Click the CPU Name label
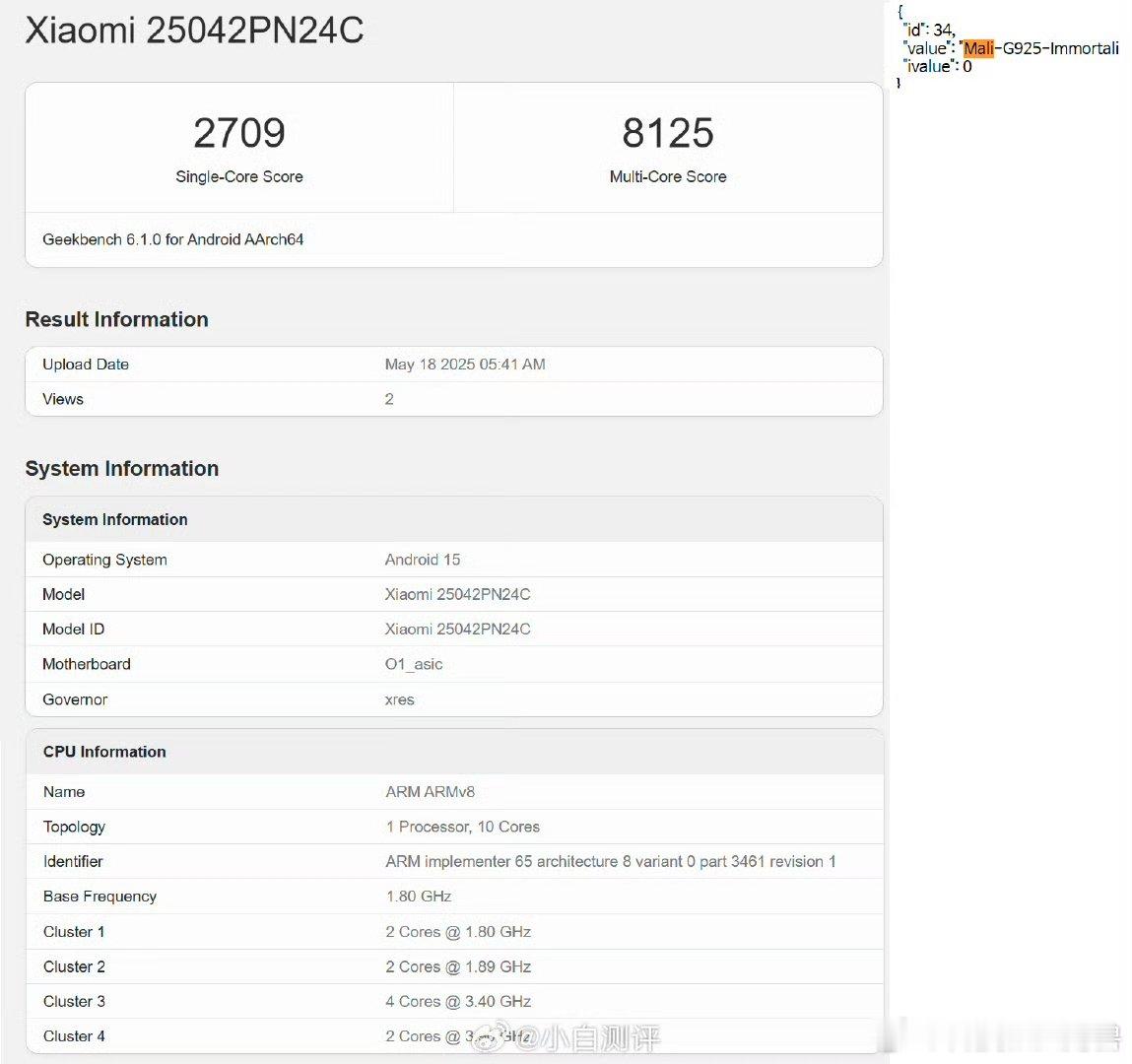The height and width of the screenshot is (1064, 1132). (64, 792)
